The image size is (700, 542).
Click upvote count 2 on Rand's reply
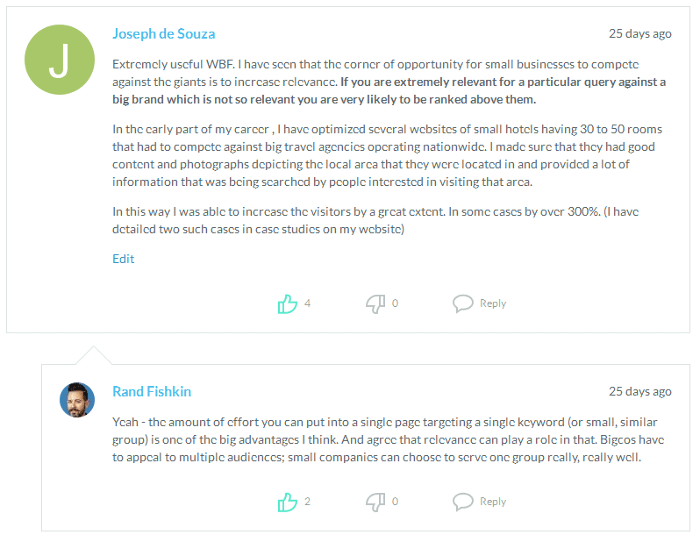(x=308, y=501)
